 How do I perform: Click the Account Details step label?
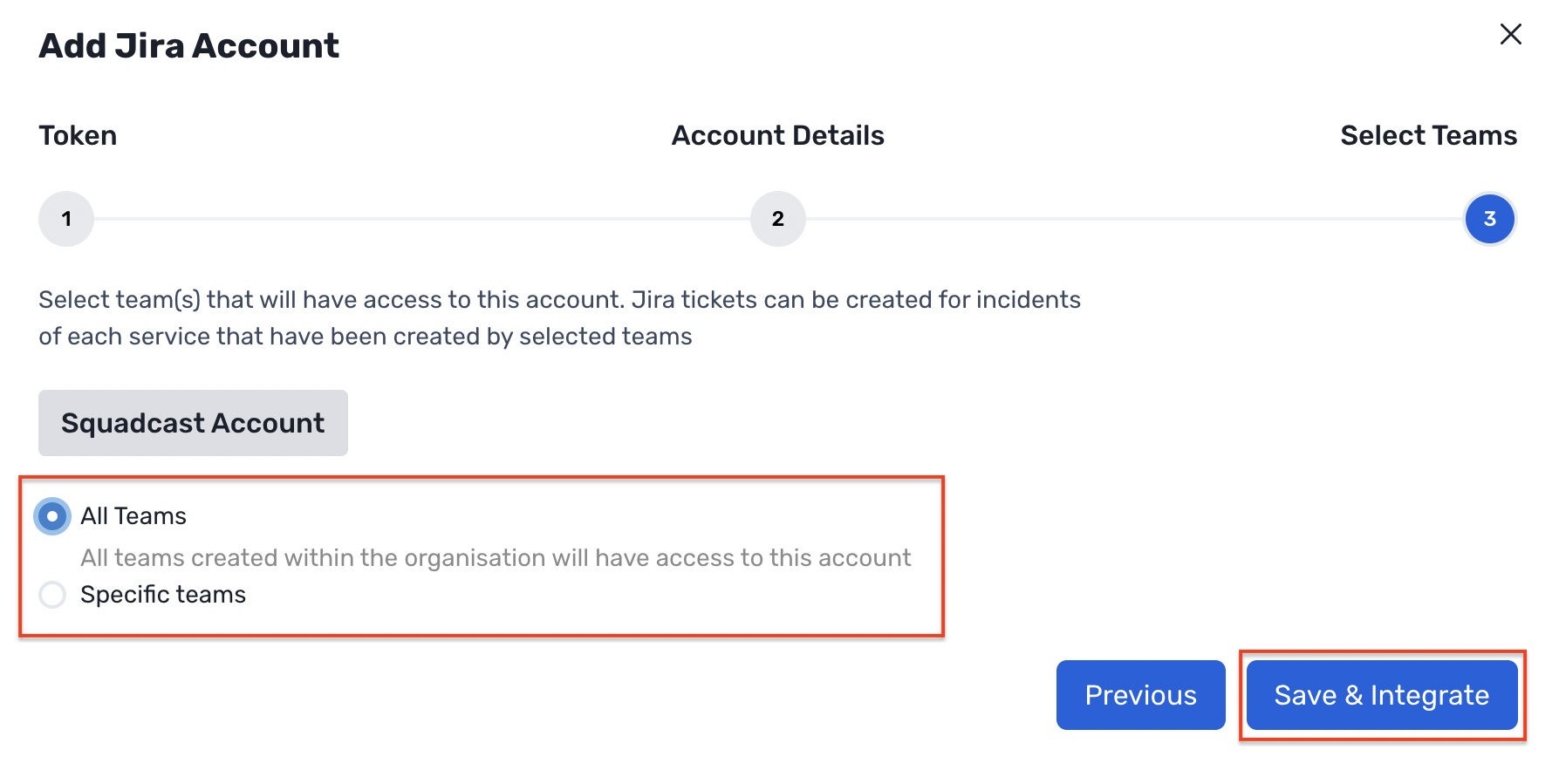(x=777, y=135)
